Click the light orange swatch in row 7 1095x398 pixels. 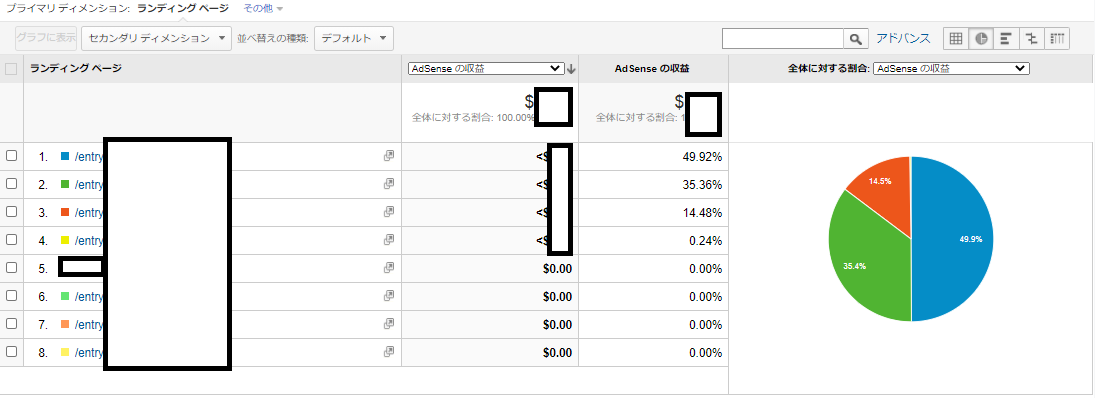65,324
